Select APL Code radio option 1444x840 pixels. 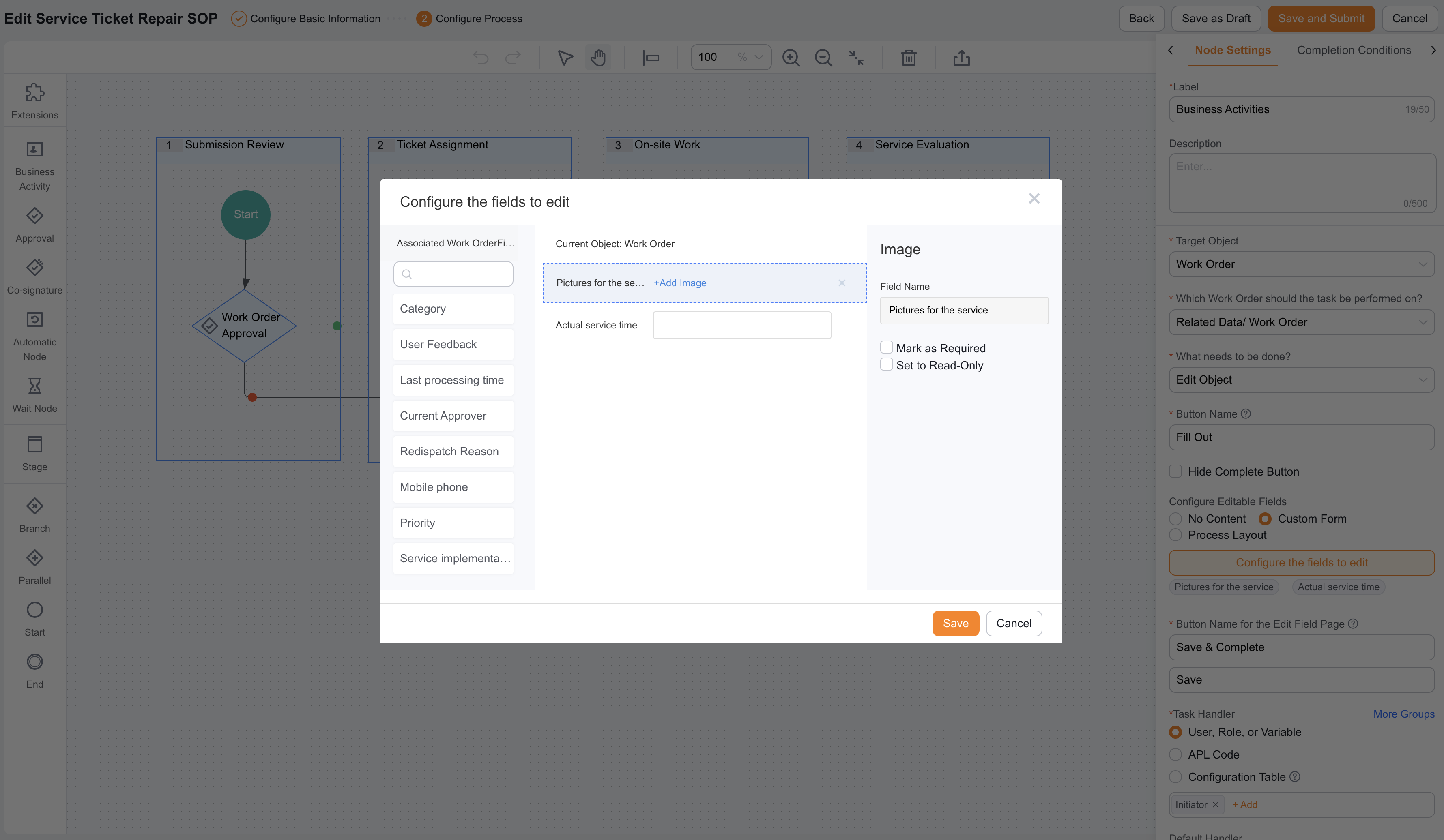click(x=1175, y=755)
